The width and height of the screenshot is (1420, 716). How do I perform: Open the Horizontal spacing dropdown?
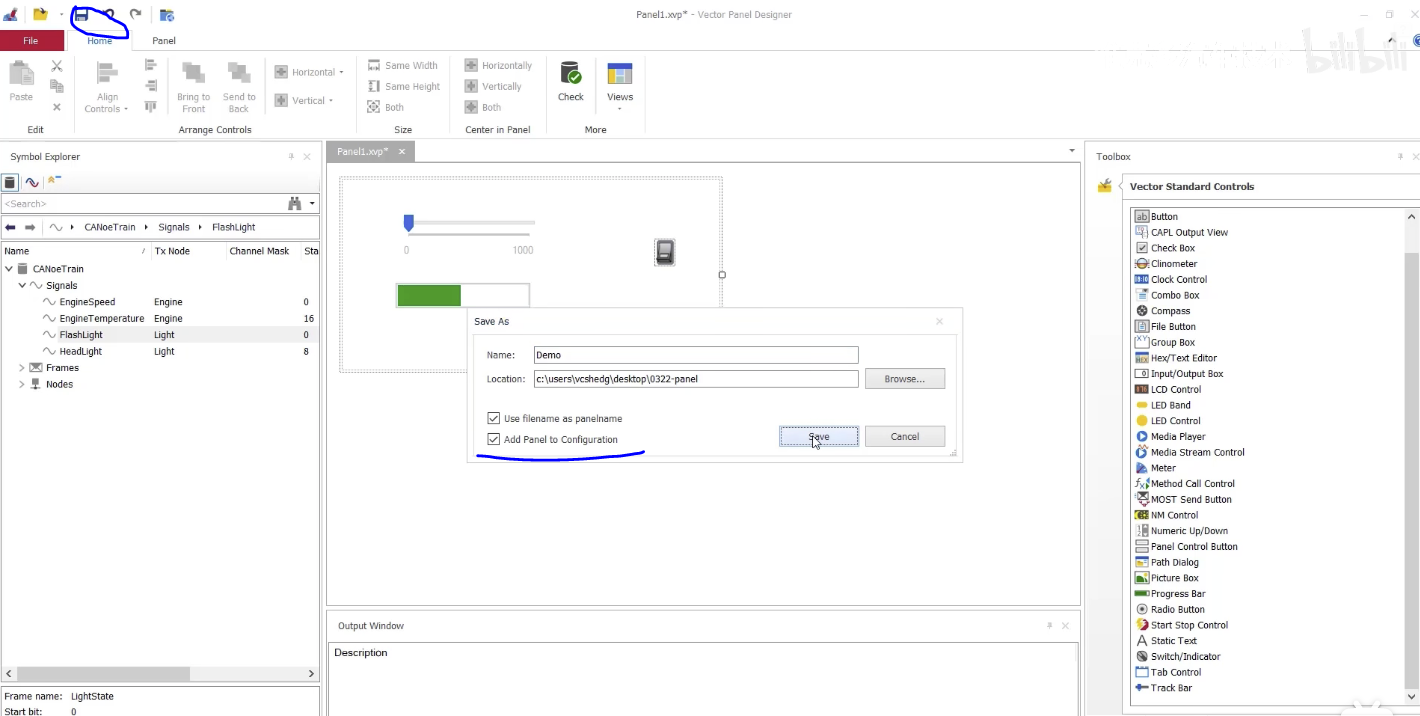309,72
